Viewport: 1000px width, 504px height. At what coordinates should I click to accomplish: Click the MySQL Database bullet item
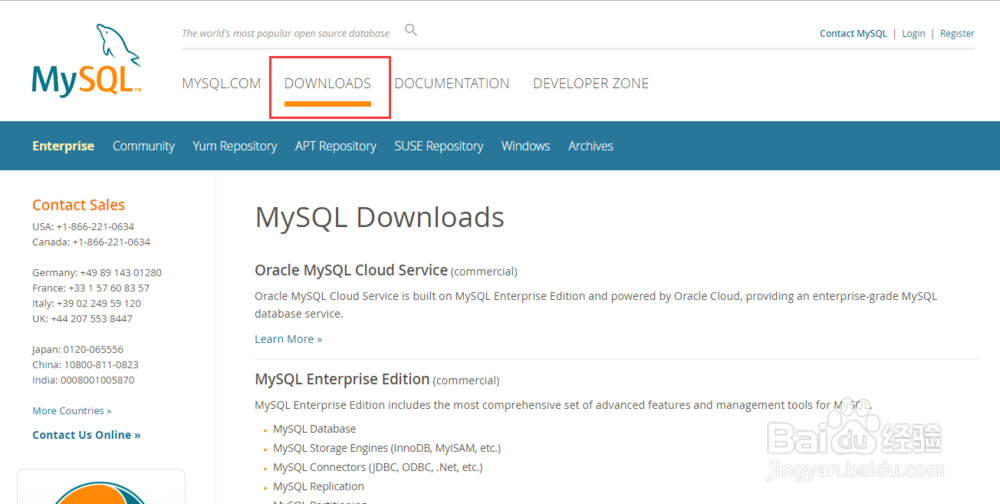[314, 429]
